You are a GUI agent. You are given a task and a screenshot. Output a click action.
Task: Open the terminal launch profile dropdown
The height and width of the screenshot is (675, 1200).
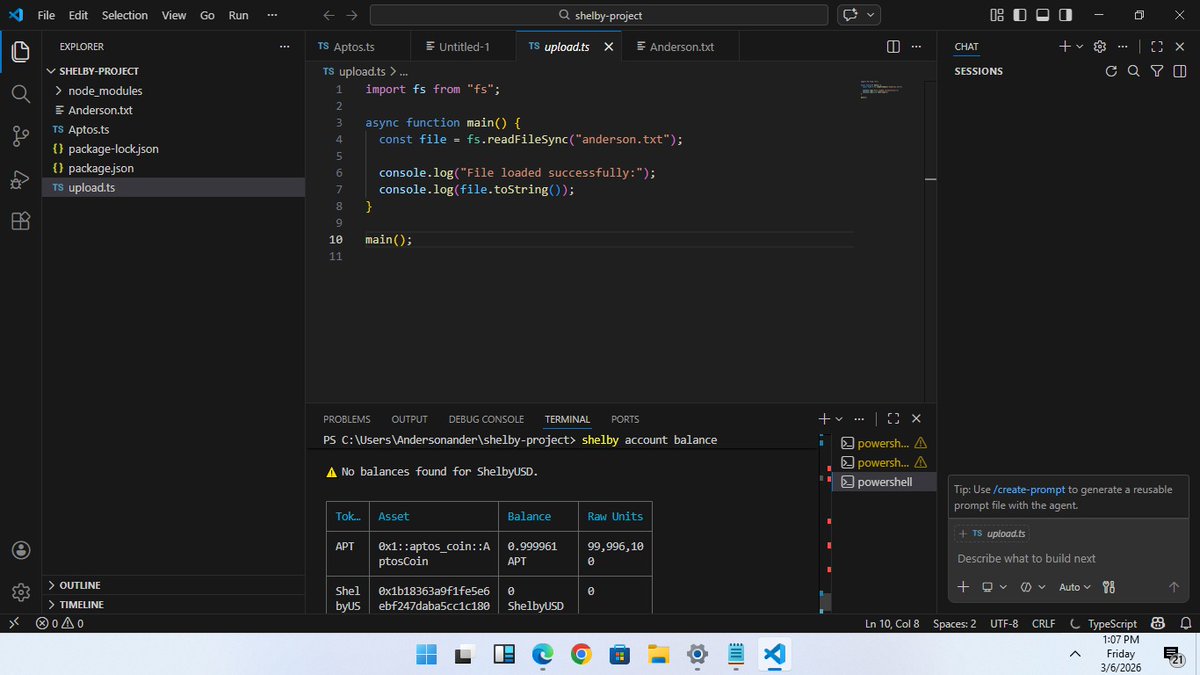[x=839, y=419]
